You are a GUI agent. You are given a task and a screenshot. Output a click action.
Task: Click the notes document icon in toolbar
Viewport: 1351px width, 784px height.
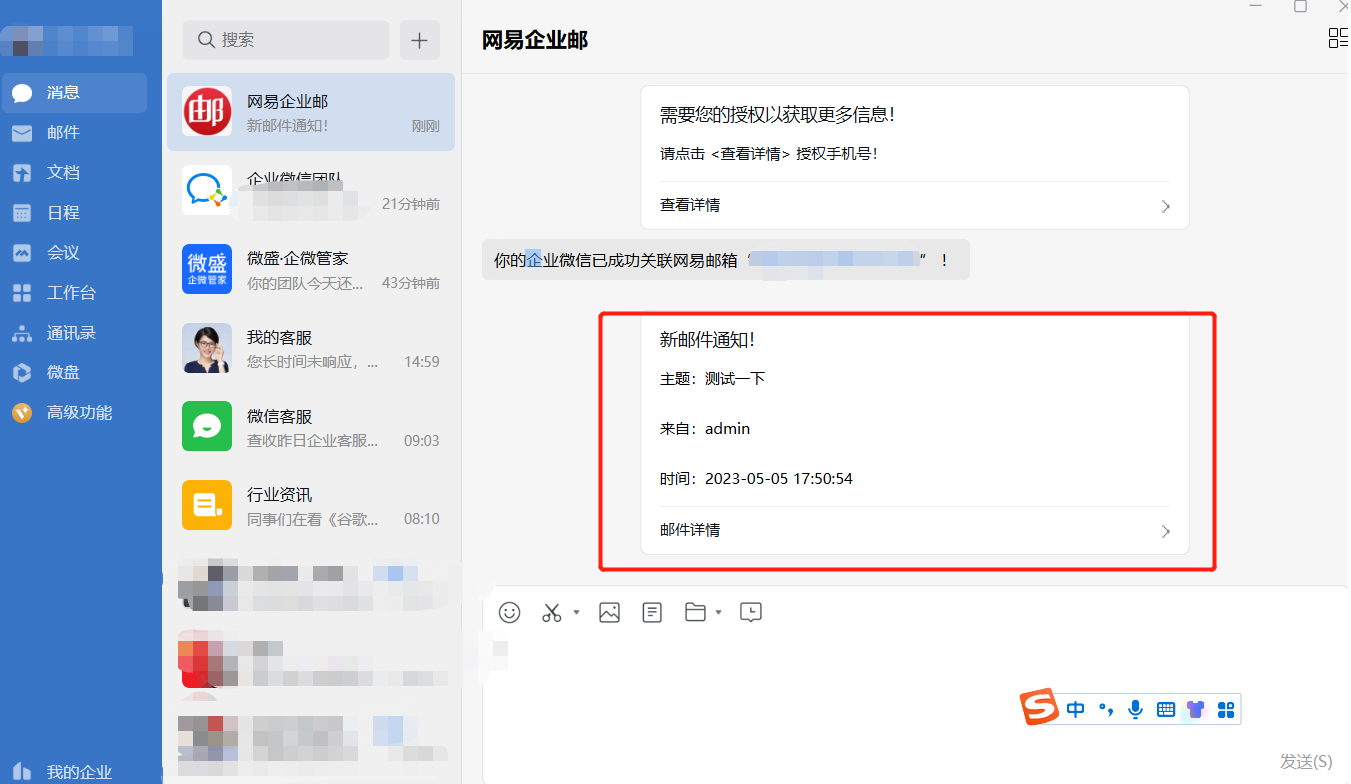point(652,612)
